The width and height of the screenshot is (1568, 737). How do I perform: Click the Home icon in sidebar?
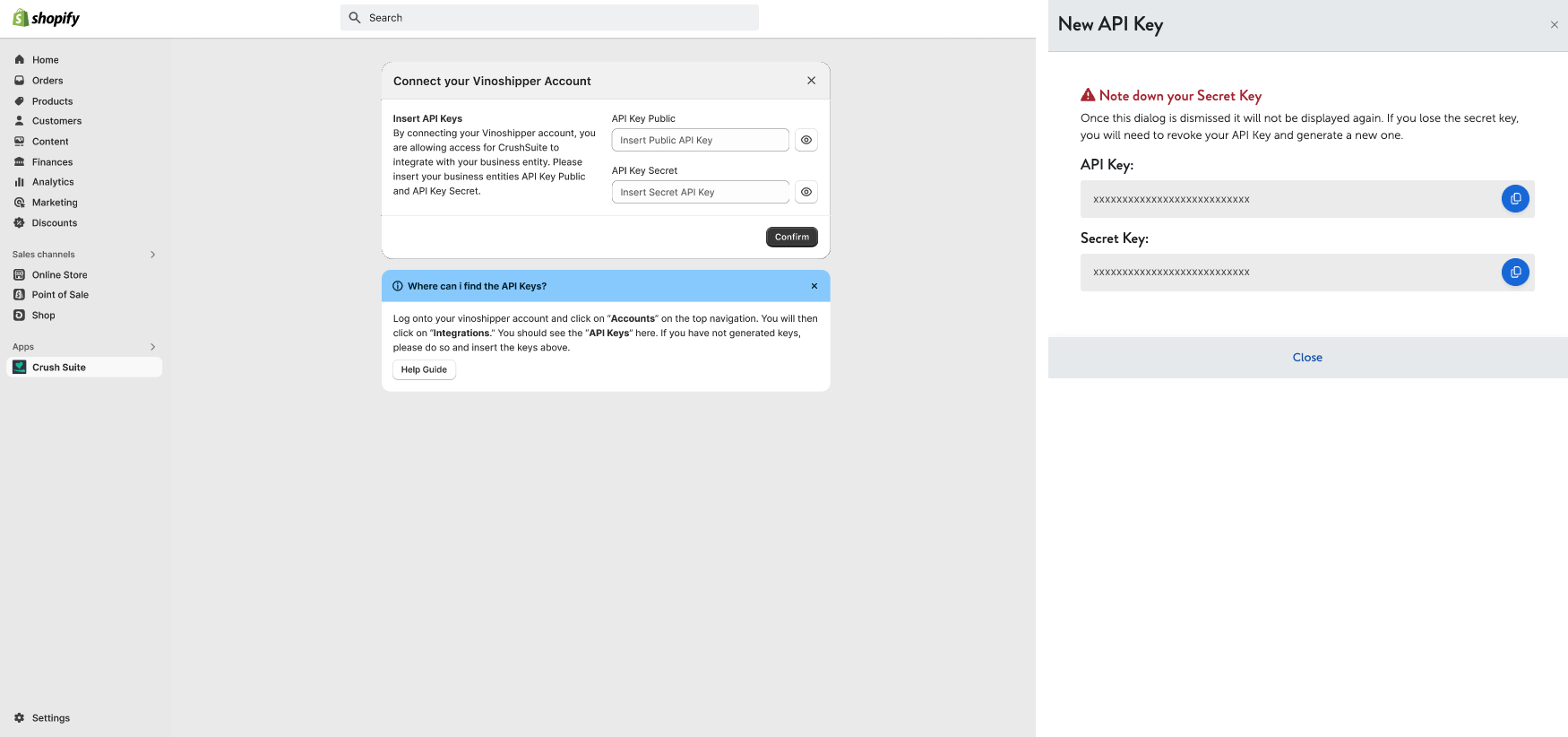click(x=20, y=60)
